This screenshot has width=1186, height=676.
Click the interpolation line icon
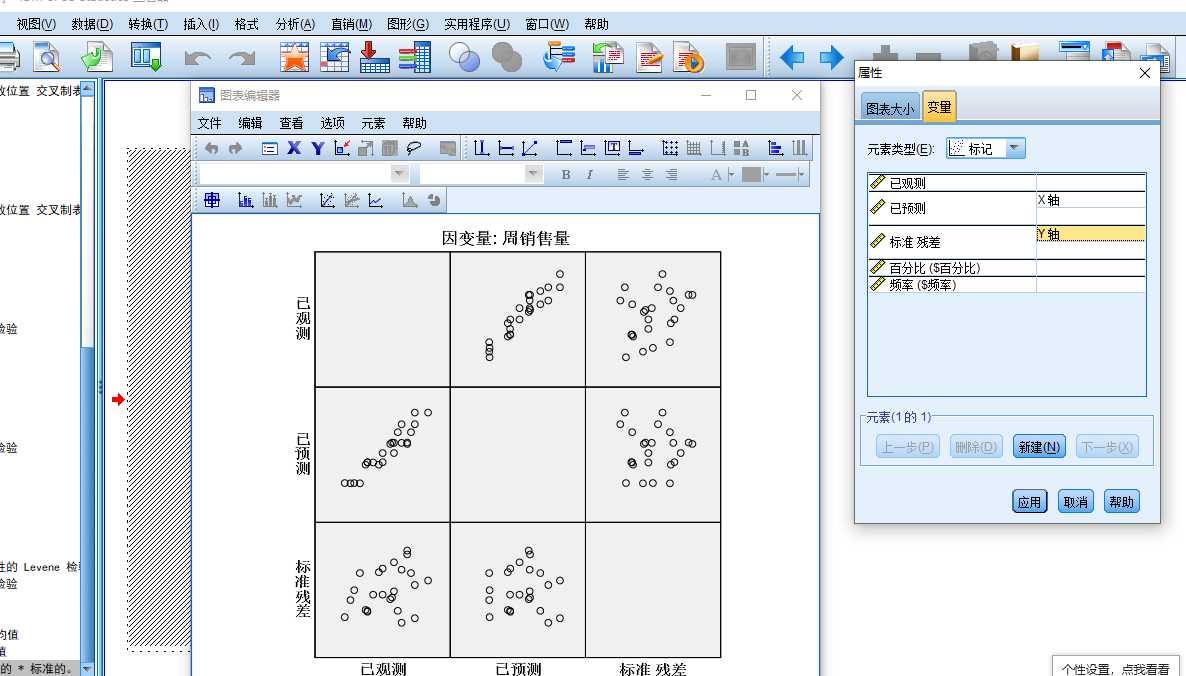click(x=375, y=200)
